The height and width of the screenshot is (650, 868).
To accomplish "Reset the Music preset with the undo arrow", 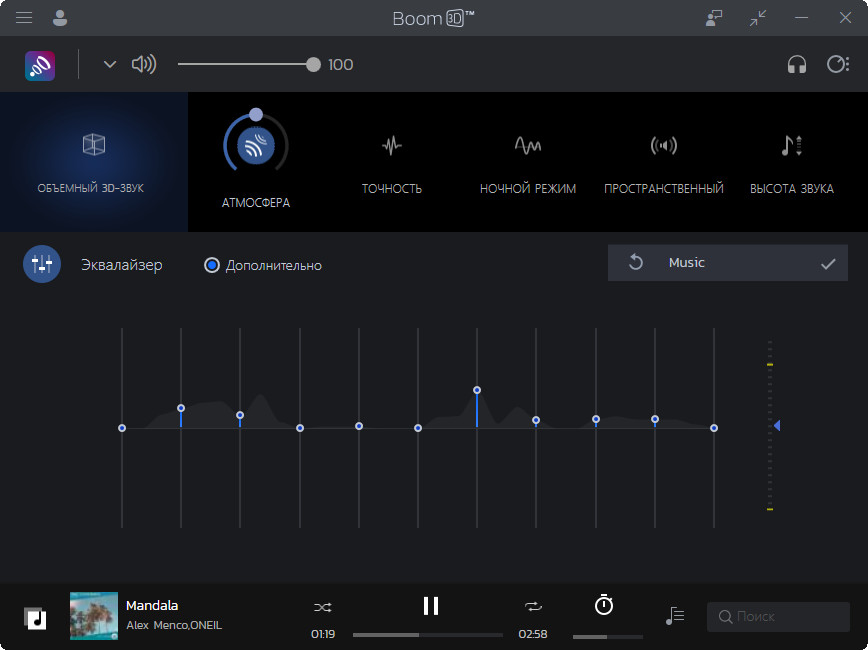I will tap(636, 263).
